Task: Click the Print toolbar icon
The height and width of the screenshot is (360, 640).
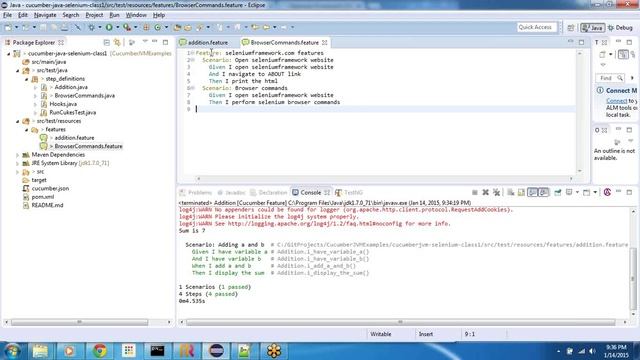Action: pyautogui.click(x=64, y=27)
